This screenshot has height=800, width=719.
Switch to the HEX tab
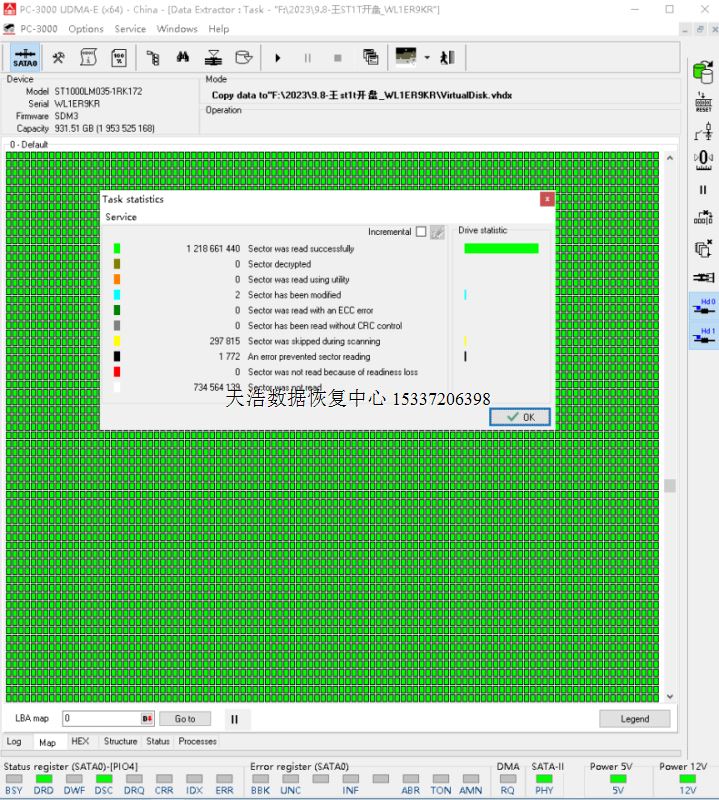(80, 742)
